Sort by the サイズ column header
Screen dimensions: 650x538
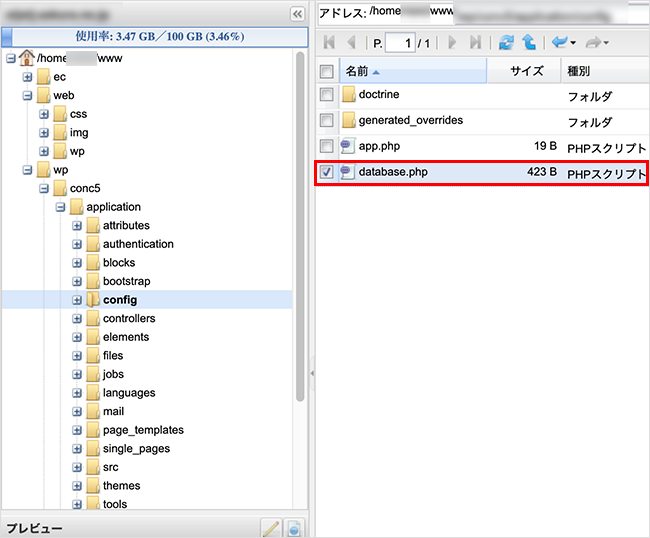tap(525, 71)
